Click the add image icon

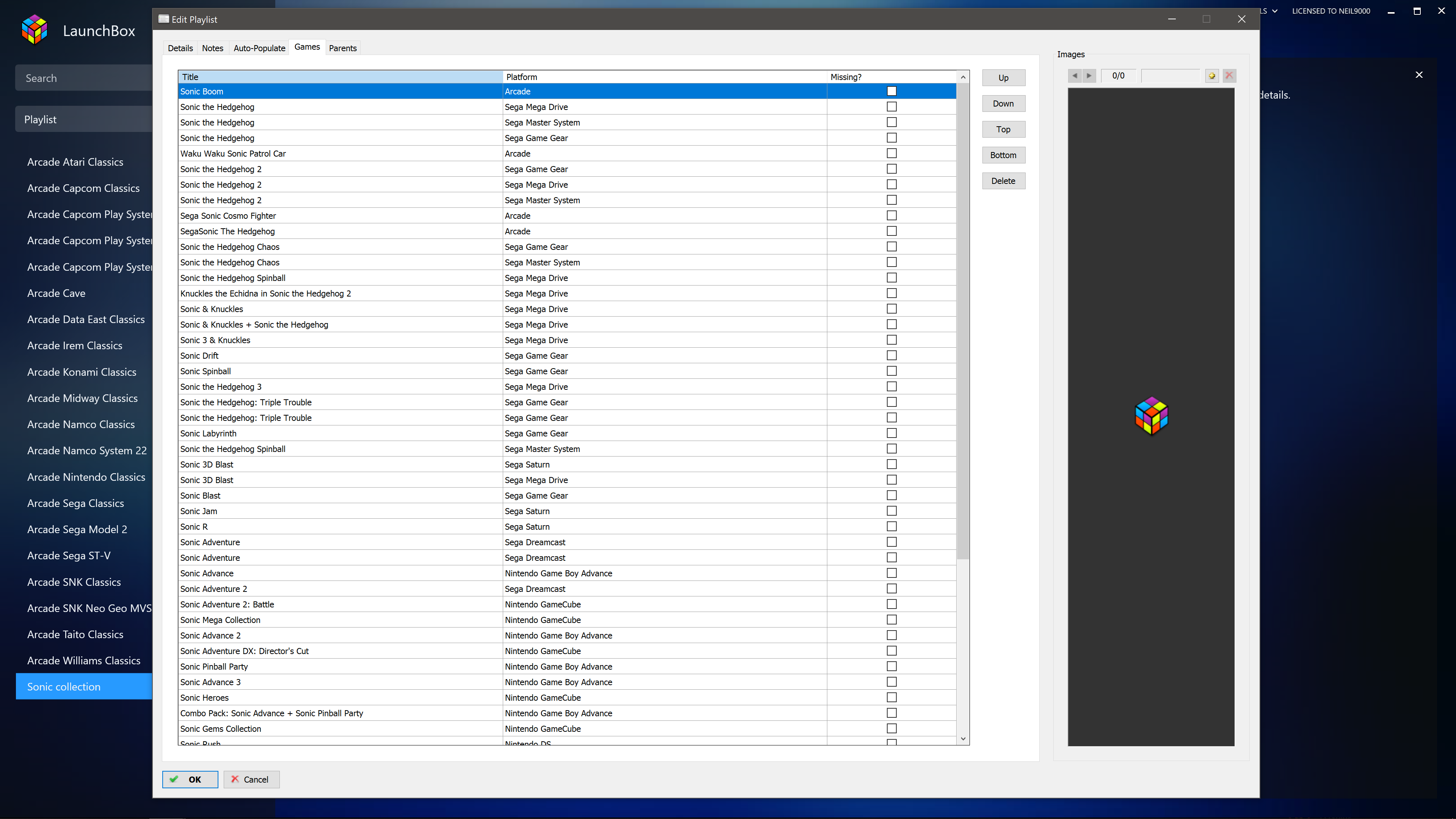tap(1212, 76)
